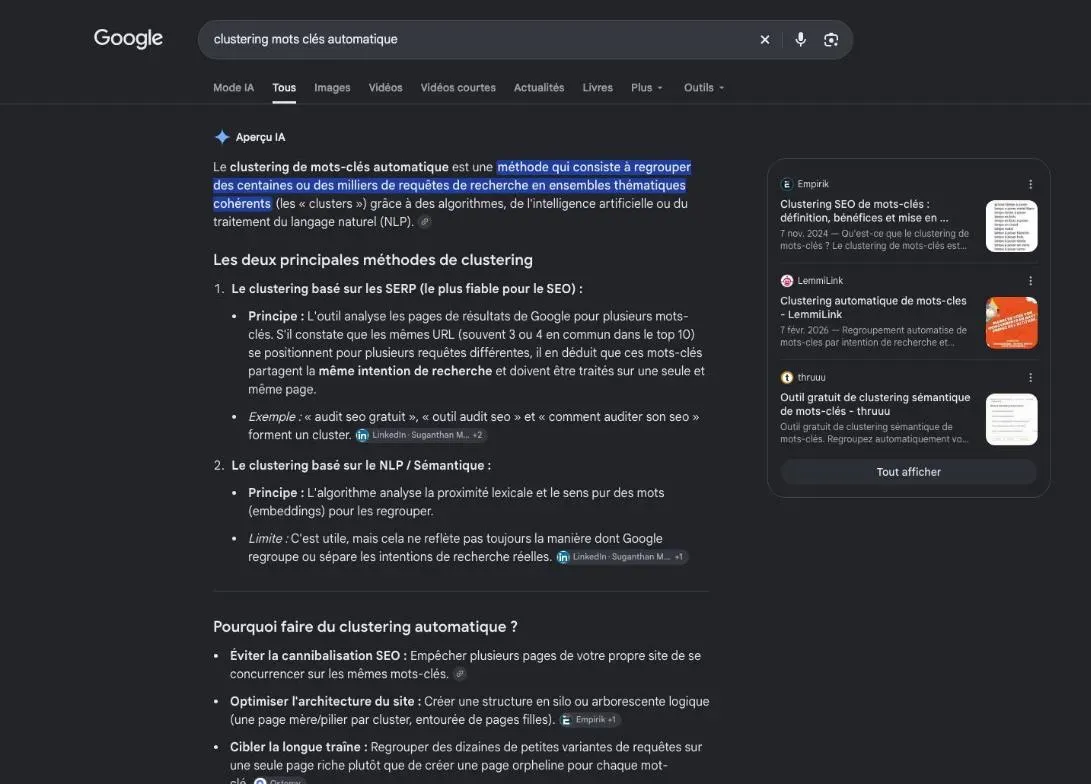This screenshot has width=1091, height=784.
Task: Click the Empirik source name label
Action: 813,184
